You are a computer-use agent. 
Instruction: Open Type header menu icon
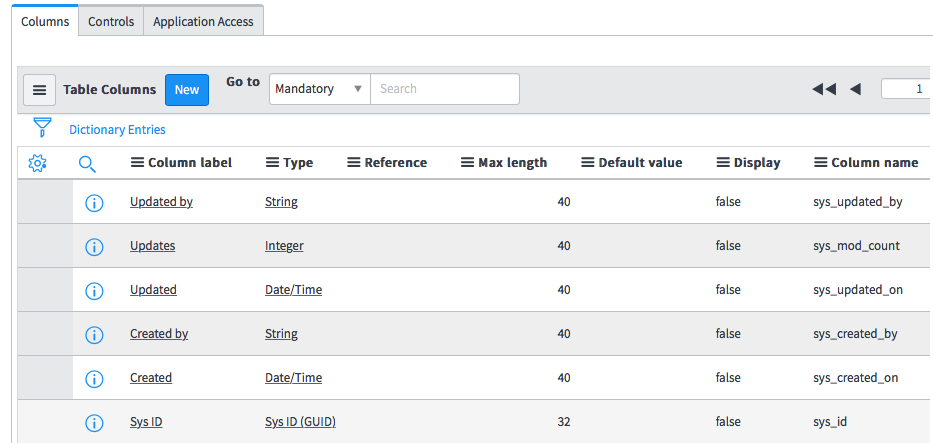coord(273,162)
